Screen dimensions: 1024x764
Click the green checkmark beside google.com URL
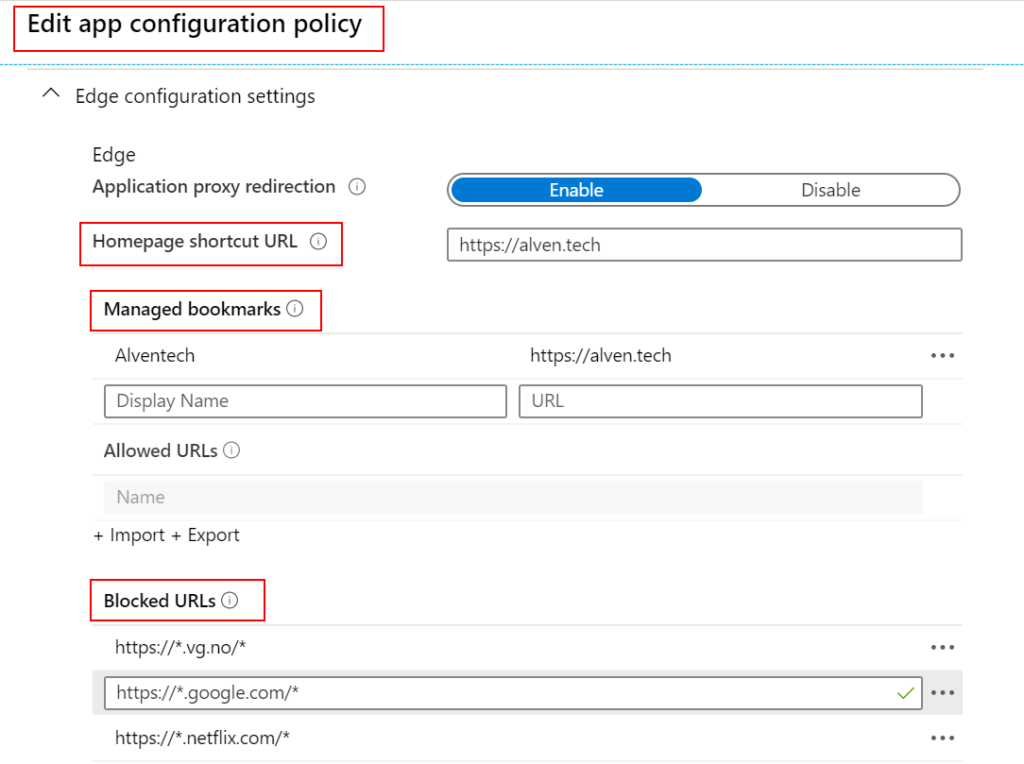pos(906,692)
